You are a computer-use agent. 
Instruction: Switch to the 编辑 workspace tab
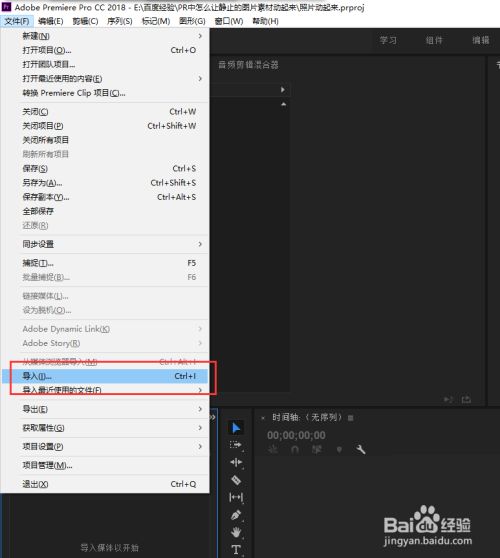coord(481,41)
